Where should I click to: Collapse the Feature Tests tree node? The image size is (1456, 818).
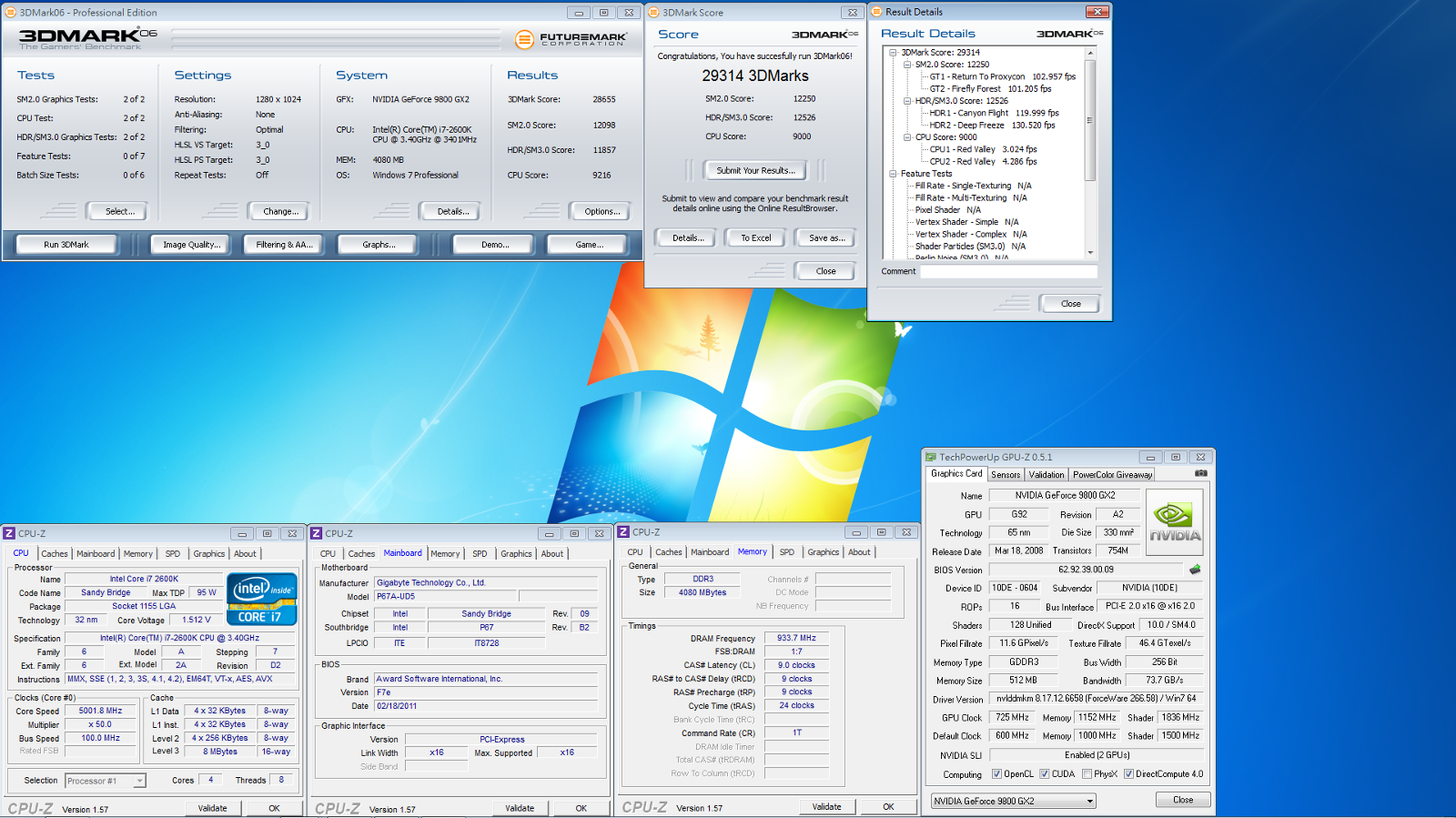tap(894, 174)
